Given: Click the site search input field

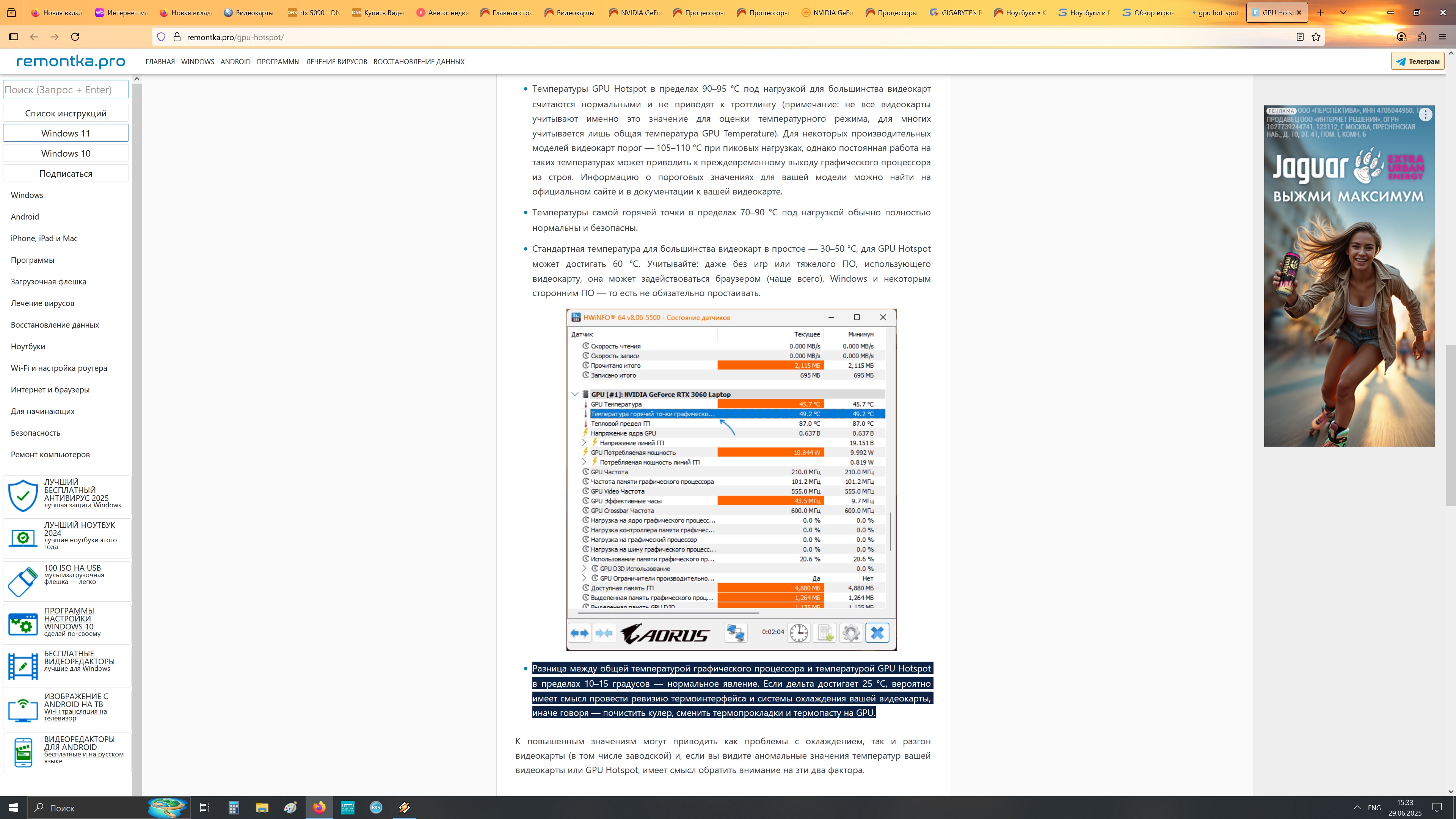Looking at the screenshot, I should point(66,89).
